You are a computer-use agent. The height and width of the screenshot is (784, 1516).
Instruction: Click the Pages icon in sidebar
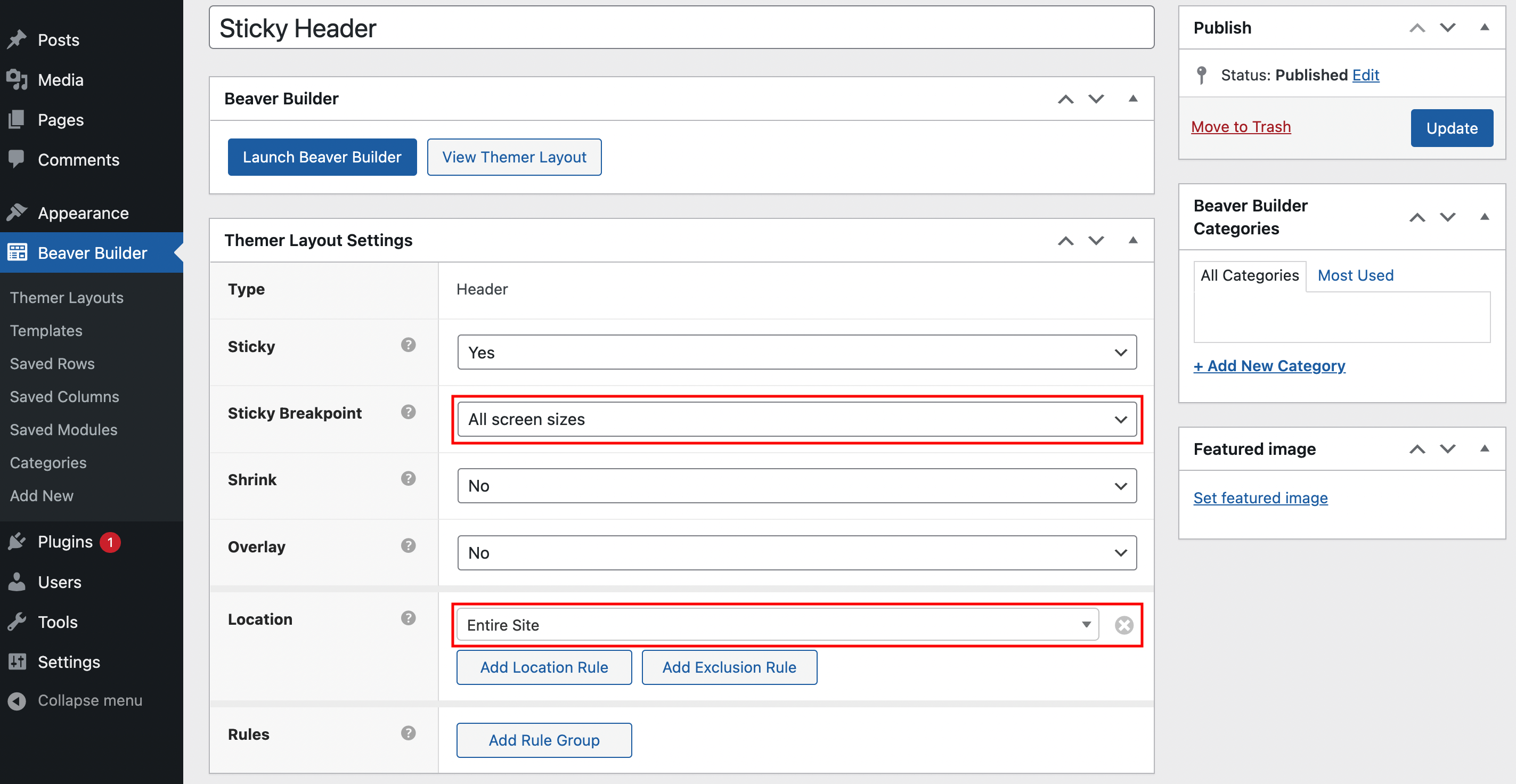pyautogui.click(x=17, y=119)
